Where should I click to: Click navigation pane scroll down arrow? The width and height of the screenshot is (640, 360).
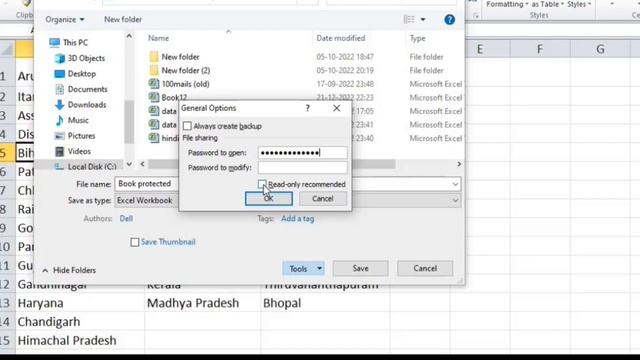129,164
